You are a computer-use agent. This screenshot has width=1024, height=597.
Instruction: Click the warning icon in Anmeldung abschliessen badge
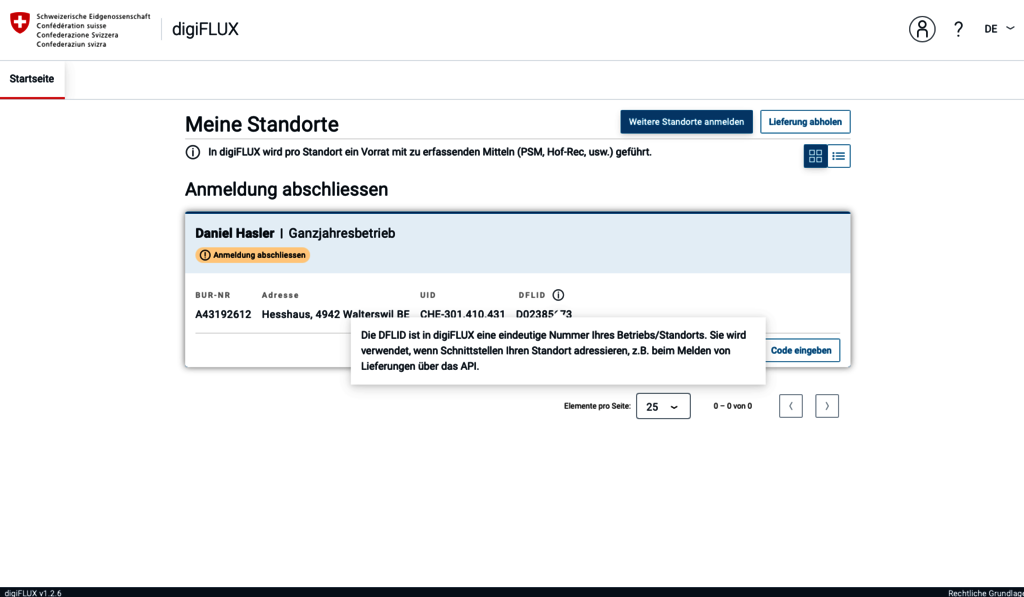(x=205, y=255)
